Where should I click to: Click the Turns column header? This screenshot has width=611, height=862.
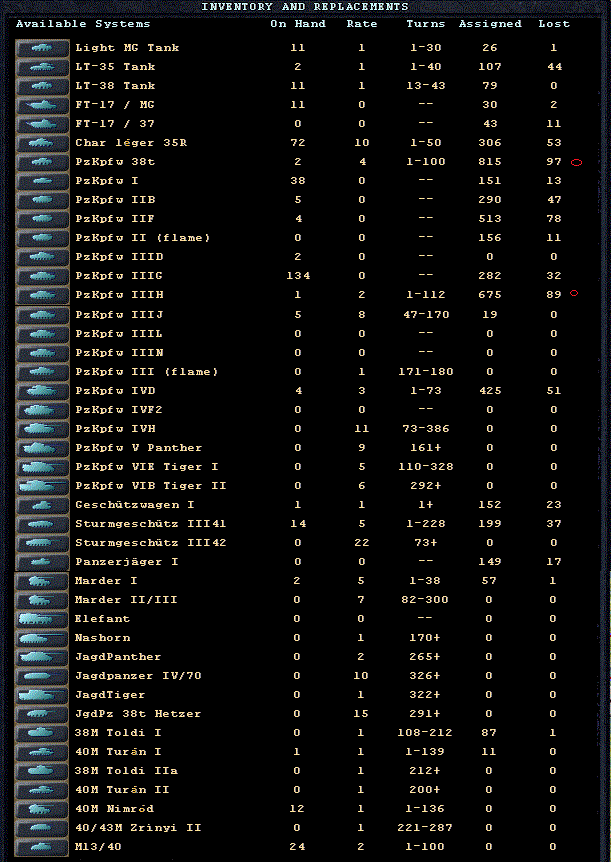(426, 24)
